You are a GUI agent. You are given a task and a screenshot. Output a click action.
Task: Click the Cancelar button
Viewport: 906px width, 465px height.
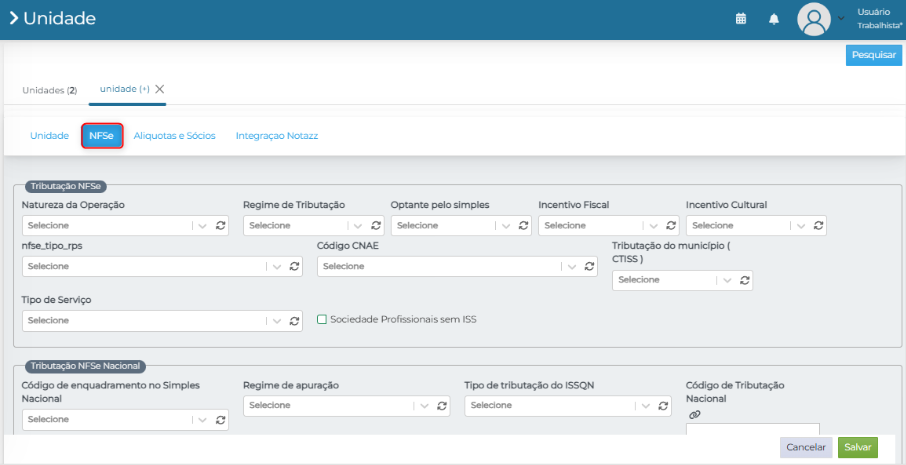point(806,447)
